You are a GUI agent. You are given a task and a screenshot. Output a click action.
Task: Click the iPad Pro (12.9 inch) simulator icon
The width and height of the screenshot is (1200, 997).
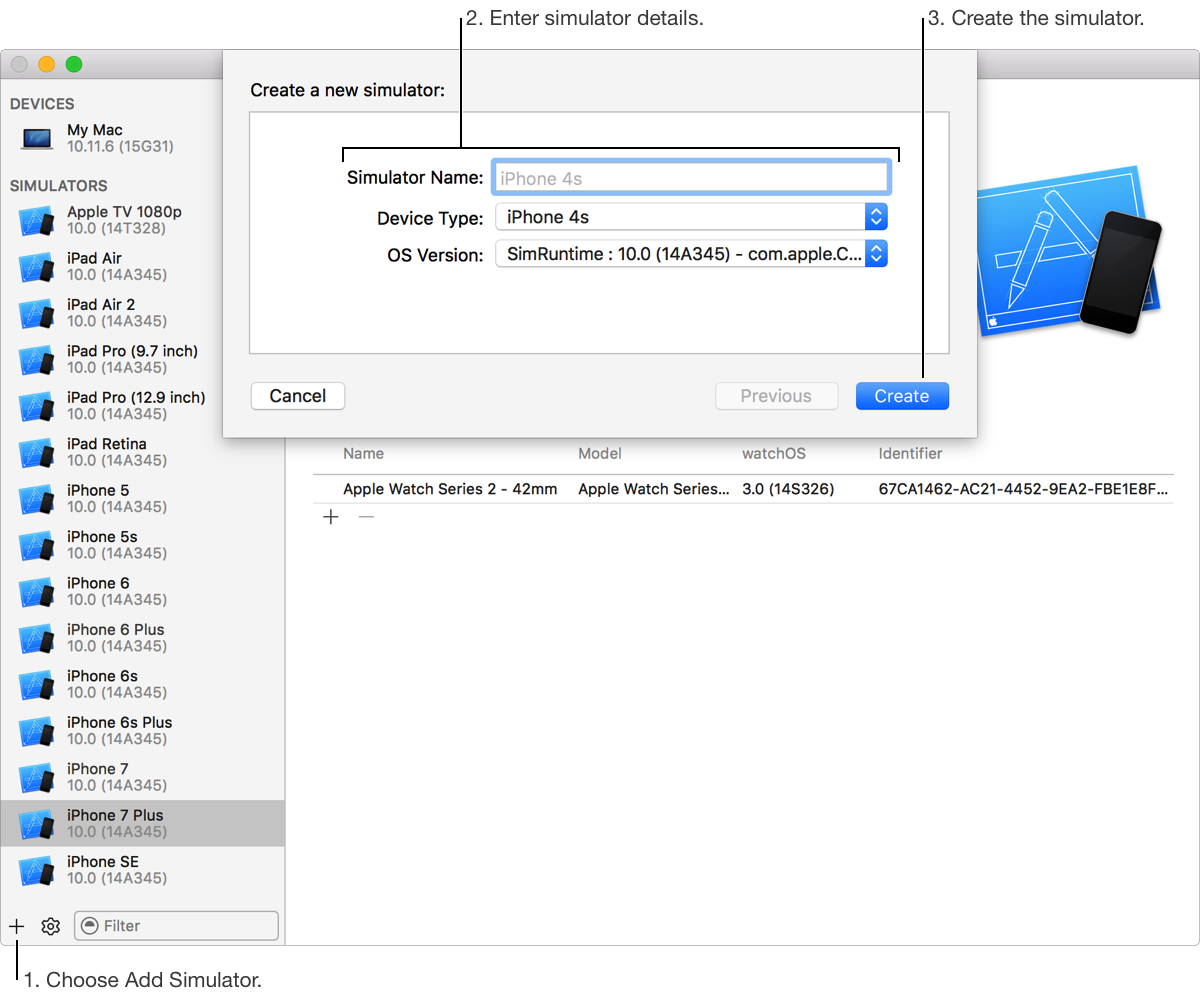36,407
